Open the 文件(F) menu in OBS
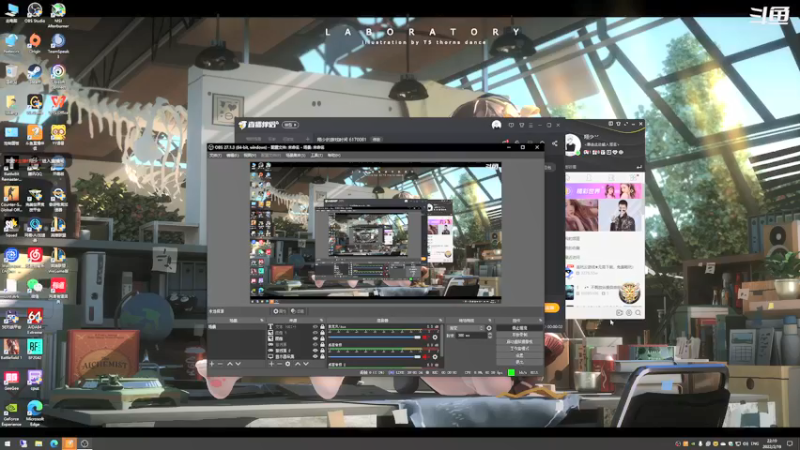 215,155
